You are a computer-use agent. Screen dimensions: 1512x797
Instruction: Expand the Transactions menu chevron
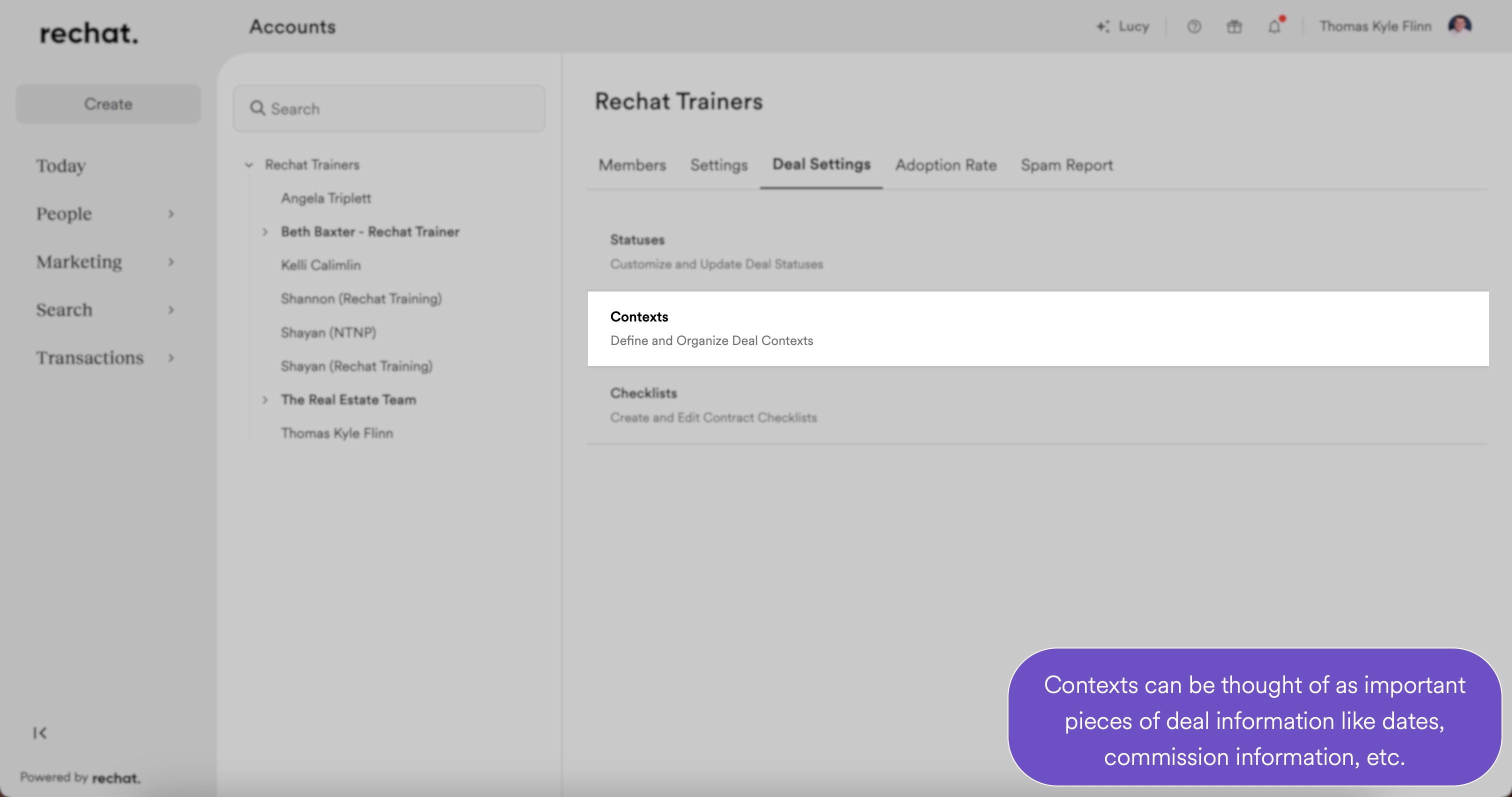click(171, 358)
